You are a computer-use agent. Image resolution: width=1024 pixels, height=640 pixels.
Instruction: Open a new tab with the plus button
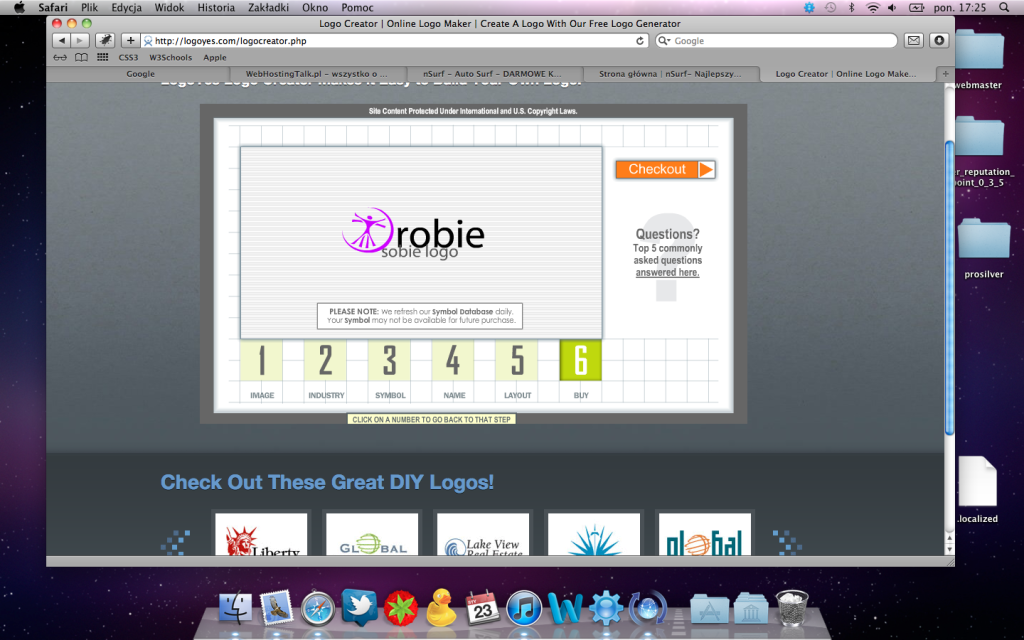[x=945, y=74]
